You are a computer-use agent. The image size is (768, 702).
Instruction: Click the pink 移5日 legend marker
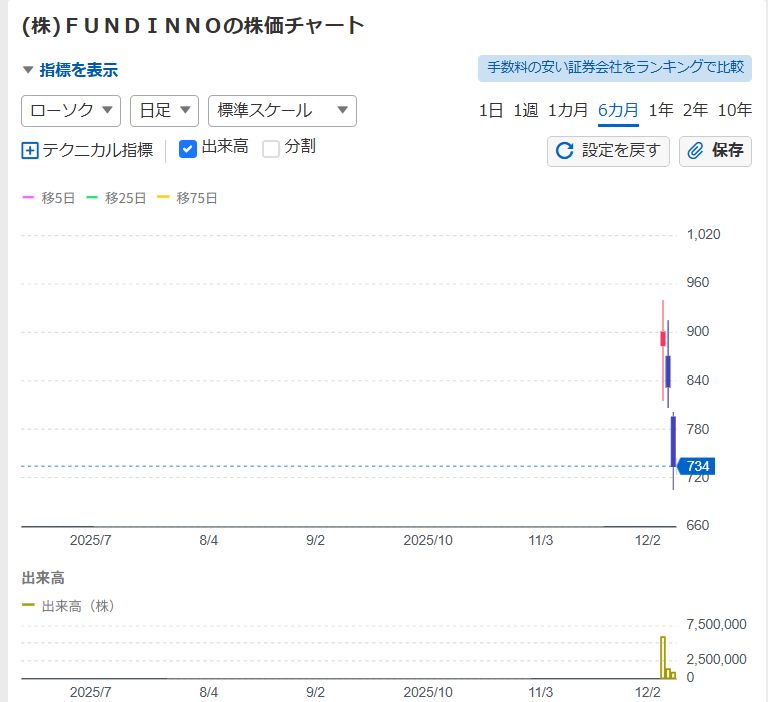tap(28, 198)
